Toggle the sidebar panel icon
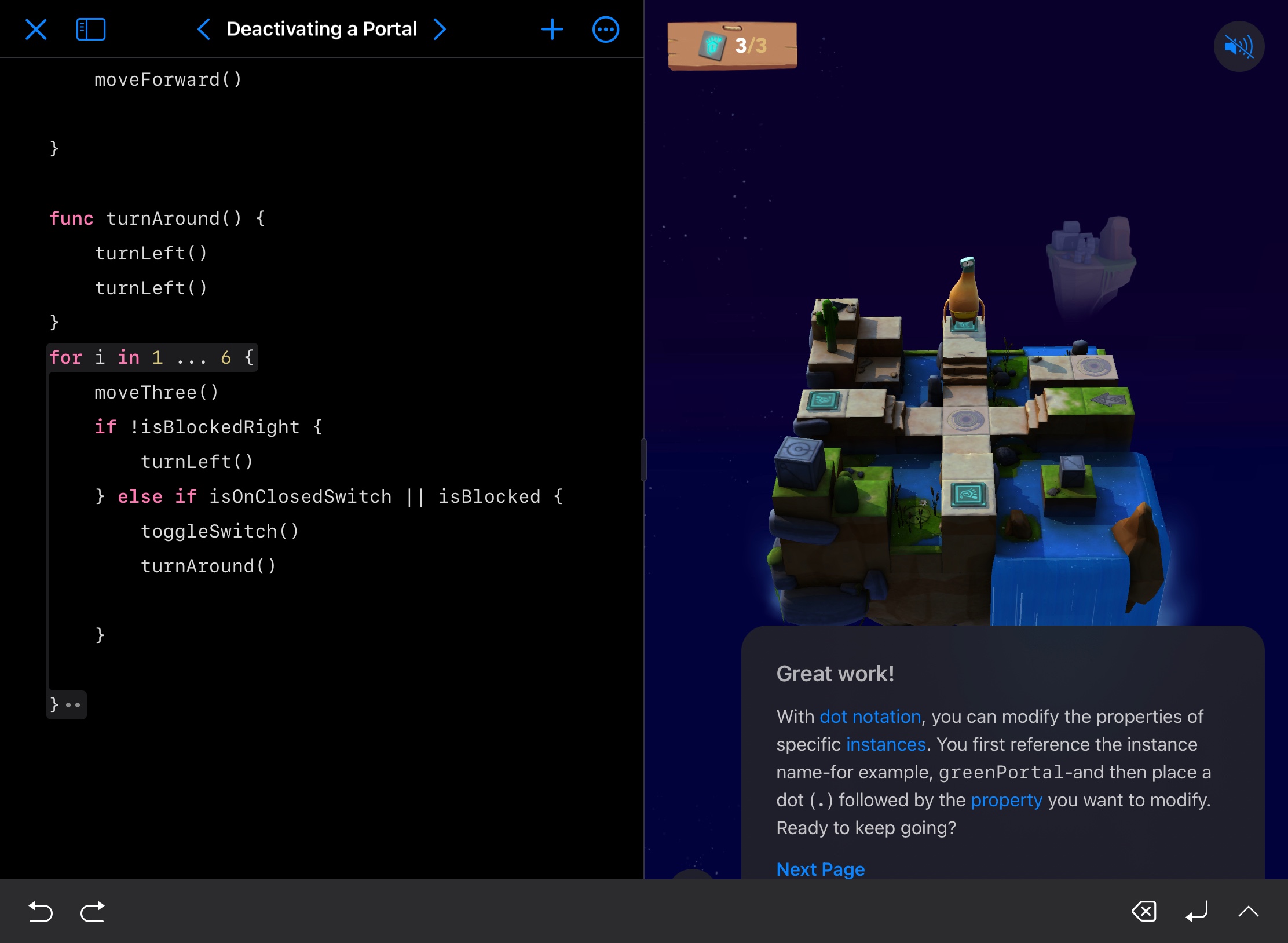The height and width of the screenshot is (943, 1288). pyautogui.click(x=91, y=29)
